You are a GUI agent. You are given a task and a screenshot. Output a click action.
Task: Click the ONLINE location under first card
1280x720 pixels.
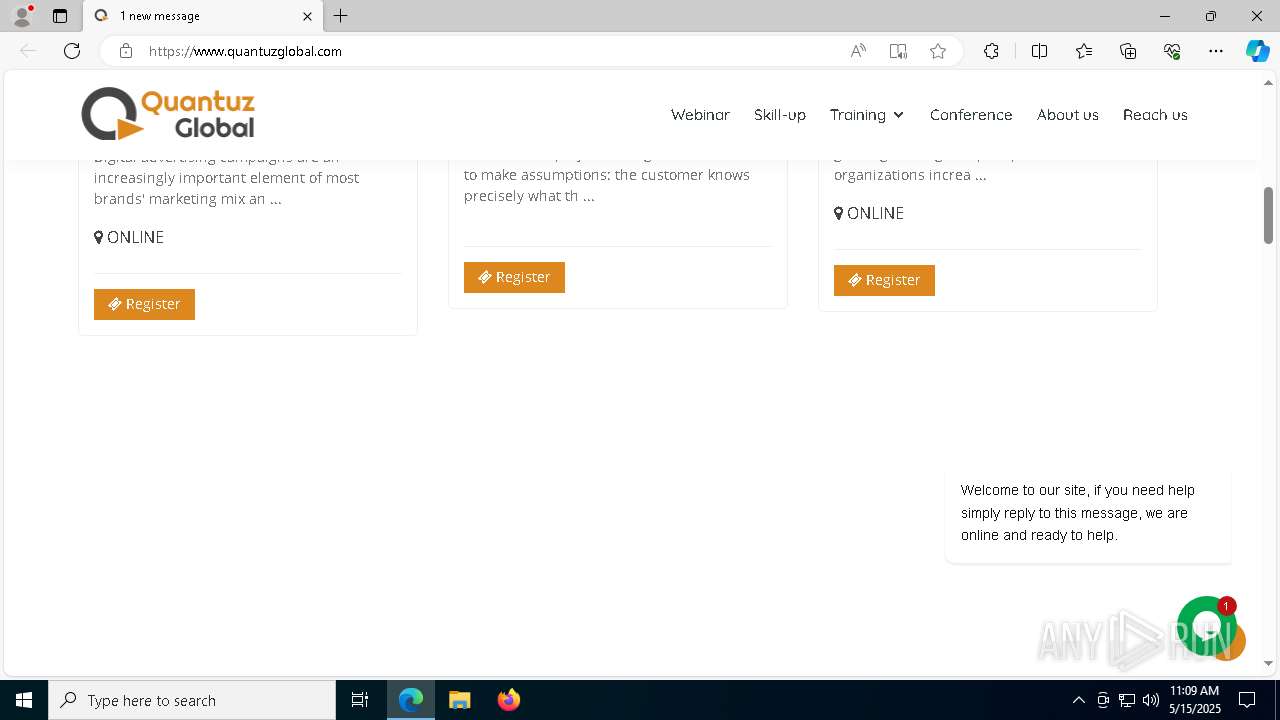pyautogui.click(x=129, y=237)
